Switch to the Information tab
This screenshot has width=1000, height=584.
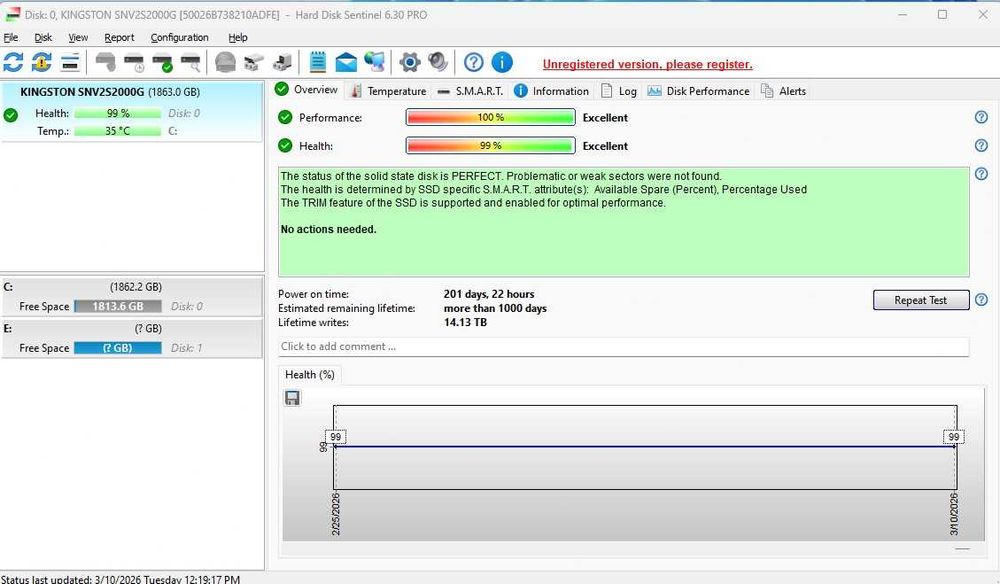tap(552, 91)
